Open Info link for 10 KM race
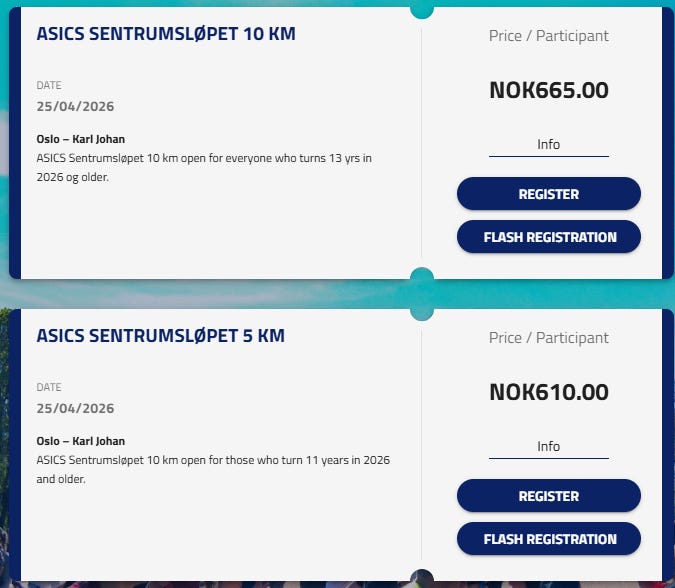 548,145
